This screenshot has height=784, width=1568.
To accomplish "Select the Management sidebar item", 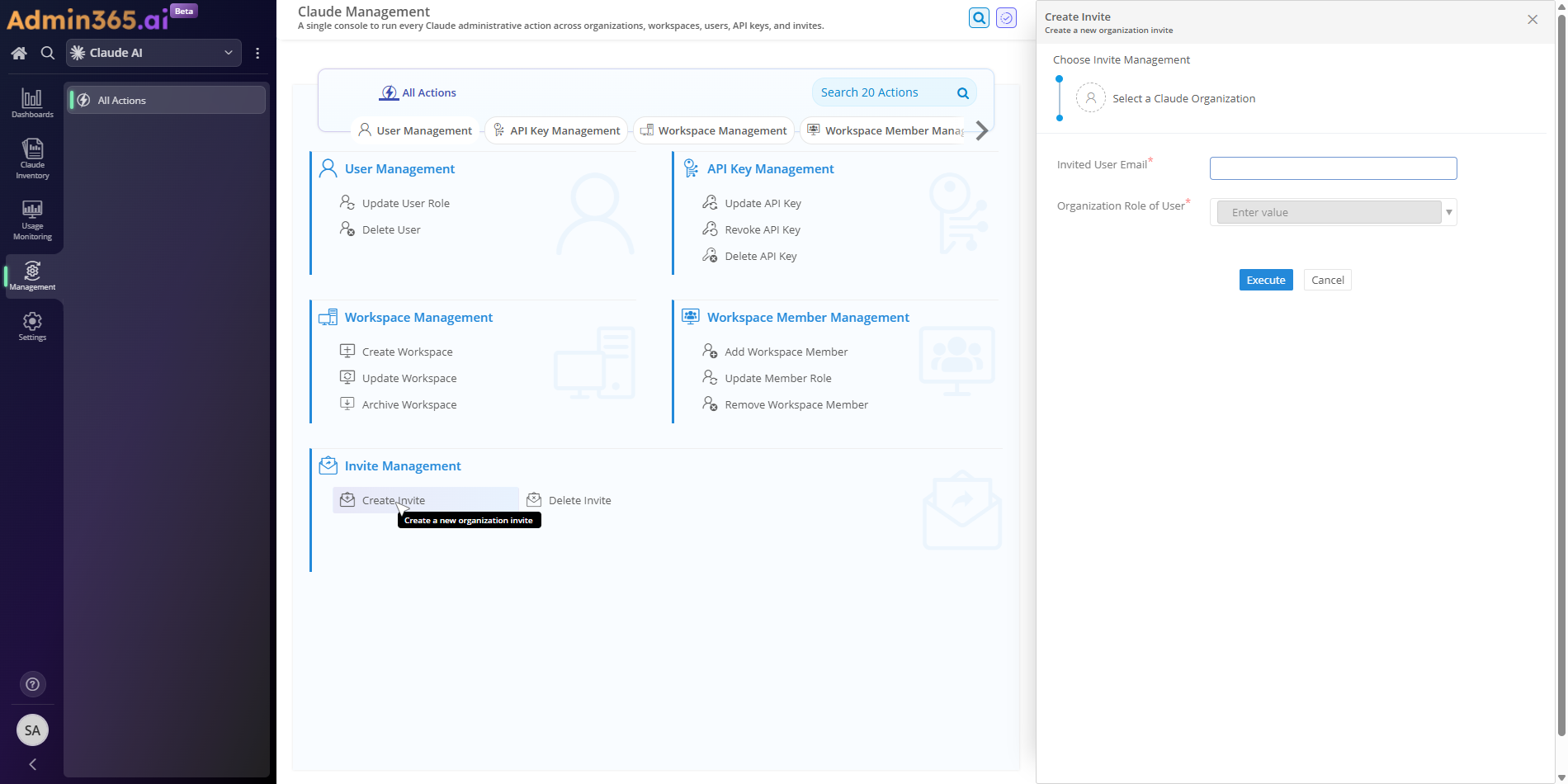I will pos(32,276).
